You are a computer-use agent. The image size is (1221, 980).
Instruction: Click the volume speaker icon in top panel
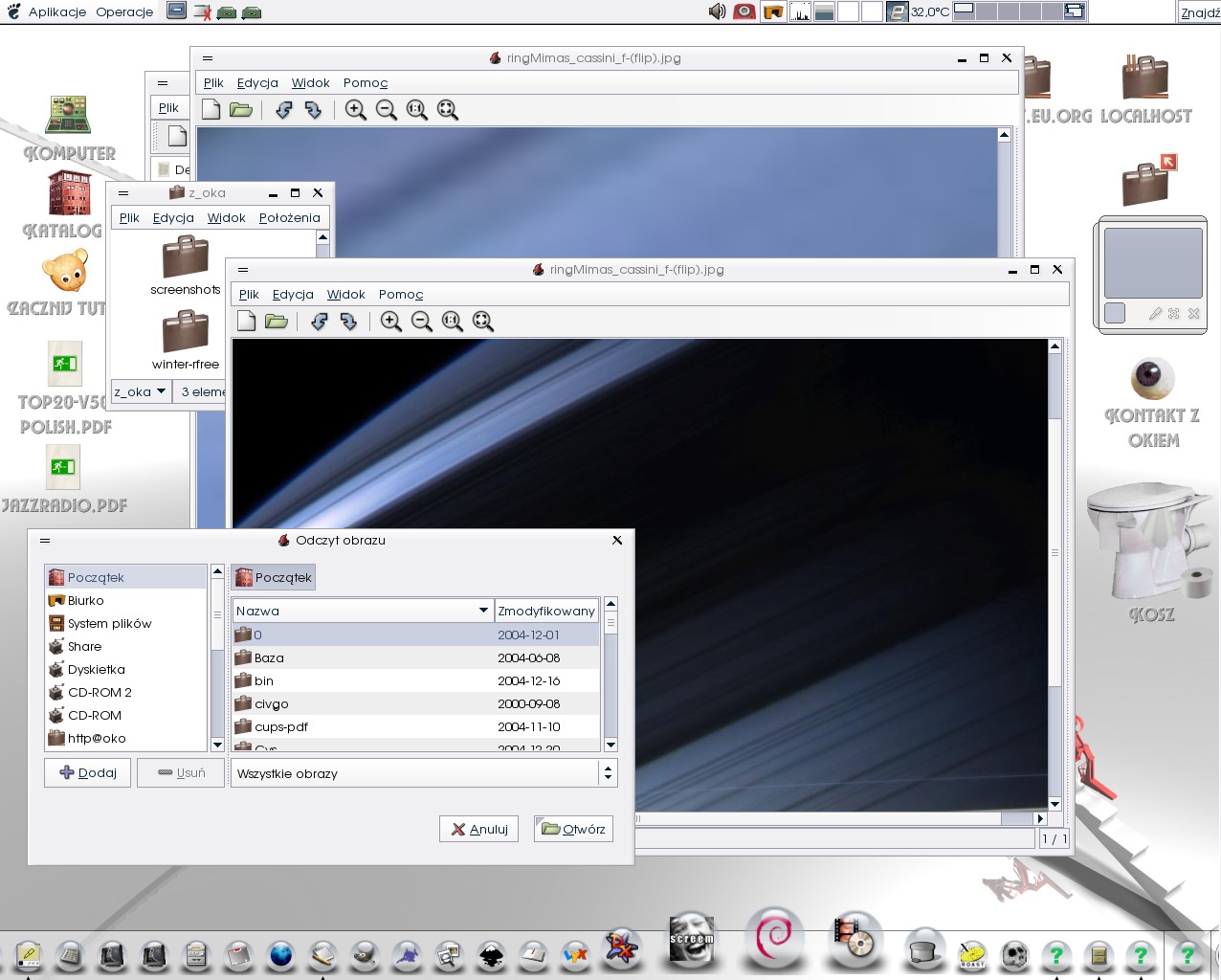[x=717, y=11]
